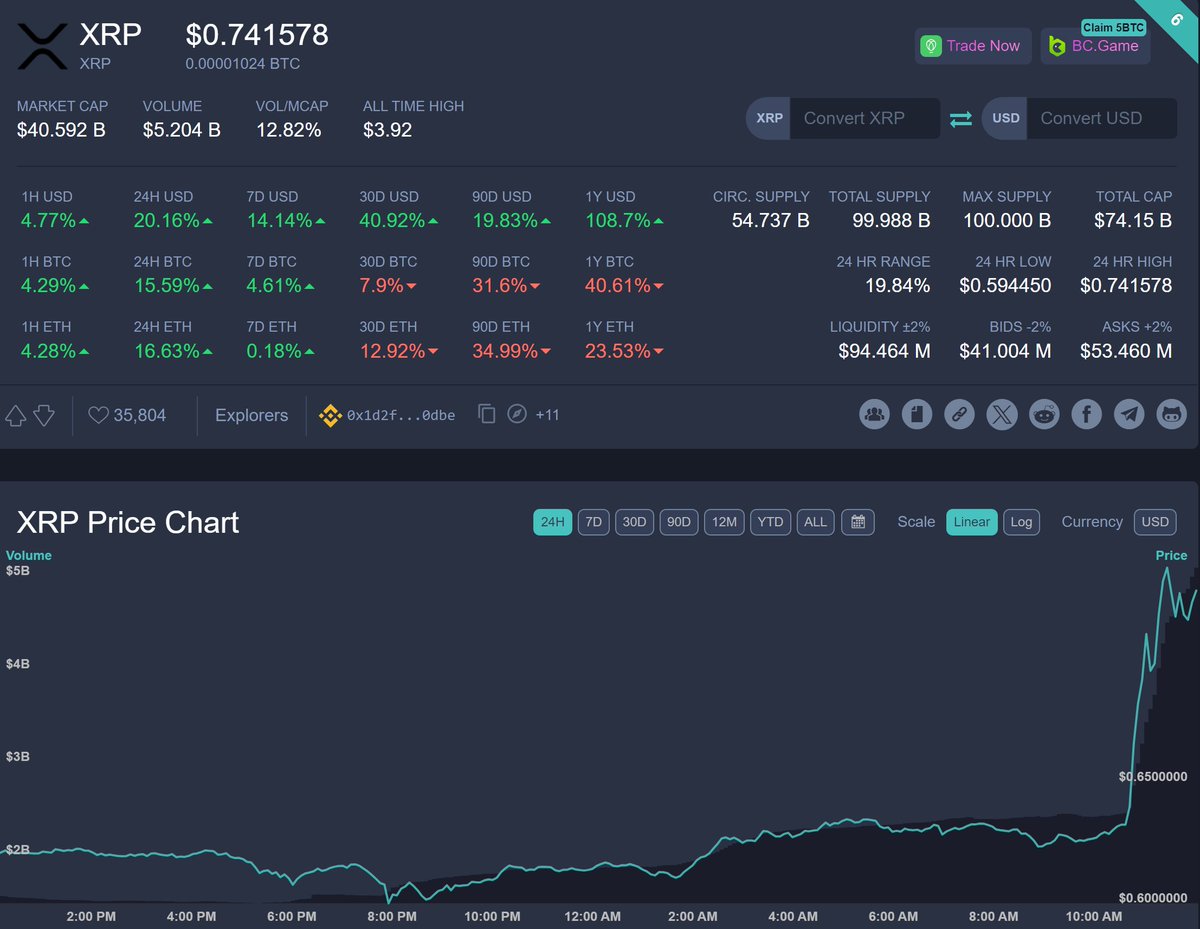This screenshot has height=929, width=1200.
Task: Click the $40.592 B market cap value
Action: (x=61, y=130)
